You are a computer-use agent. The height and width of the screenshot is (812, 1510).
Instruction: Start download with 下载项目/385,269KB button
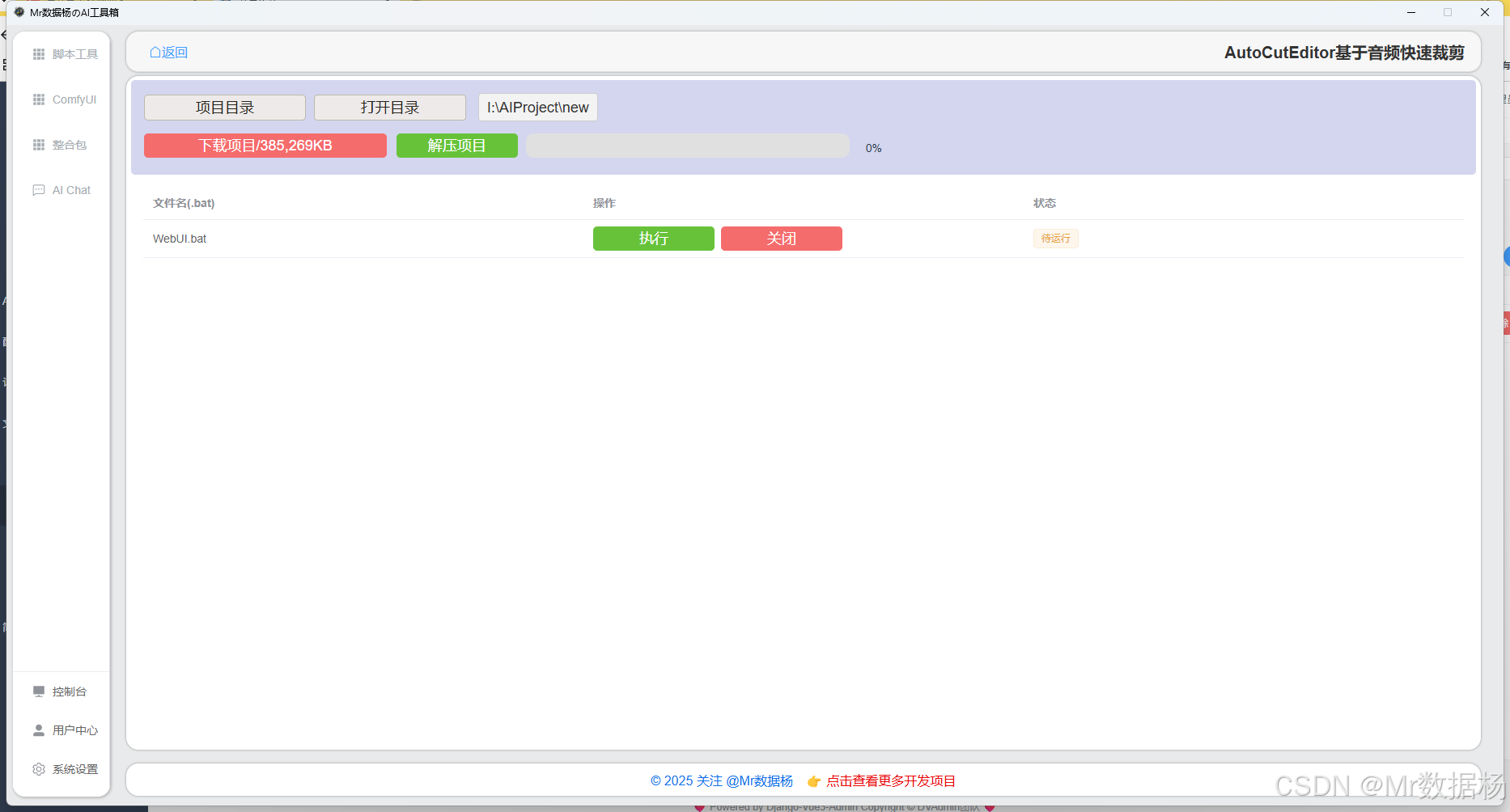[265, 146]
